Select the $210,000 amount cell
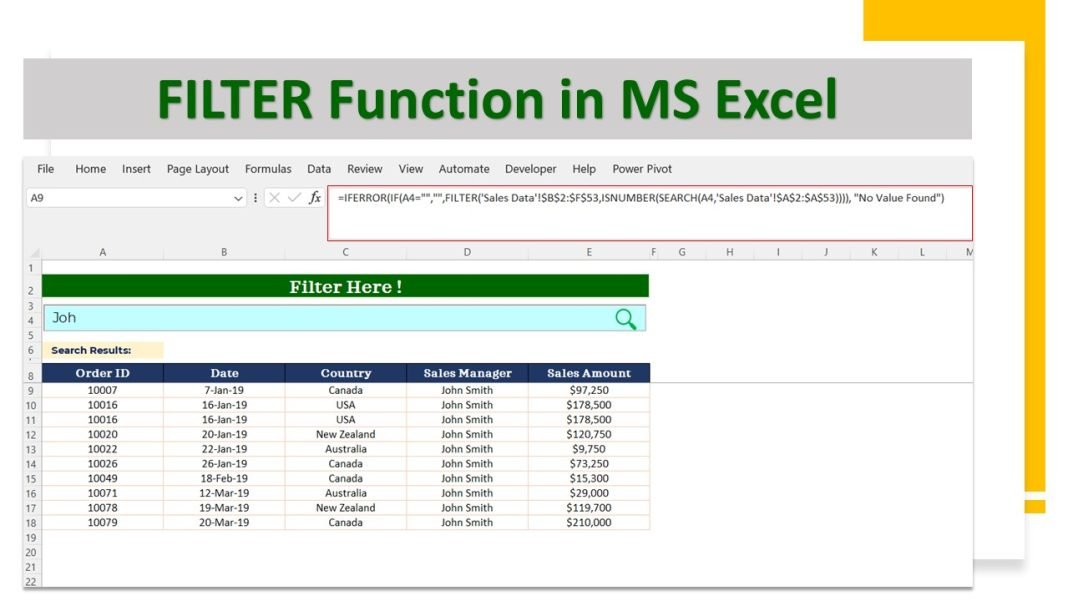The image size is (1068, 601). tap(589, 523)
